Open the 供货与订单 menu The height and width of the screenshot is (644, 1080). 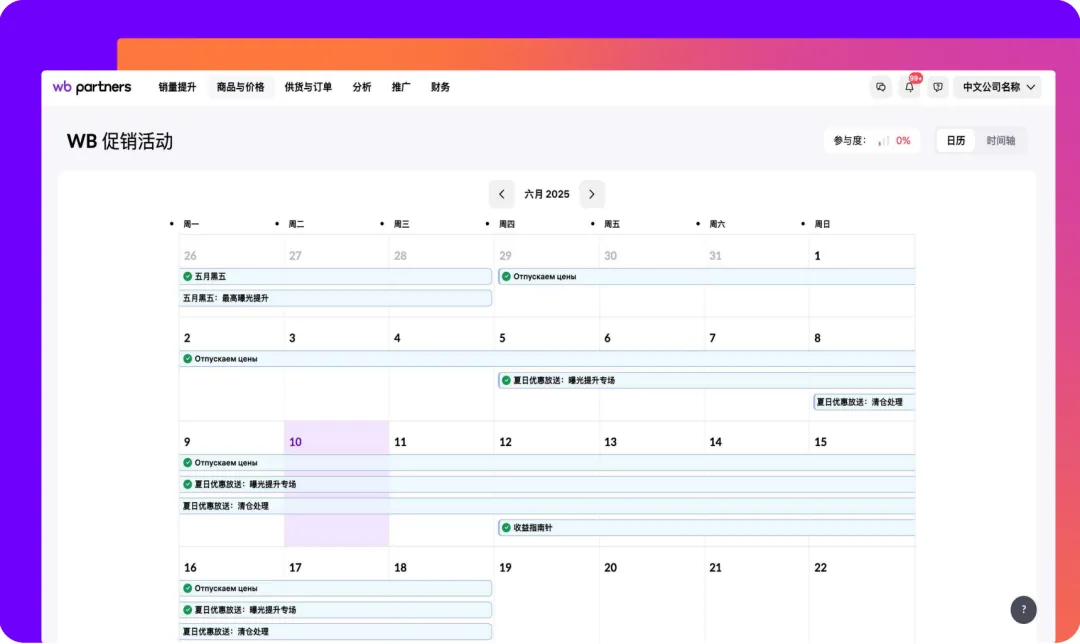point(308,87)
